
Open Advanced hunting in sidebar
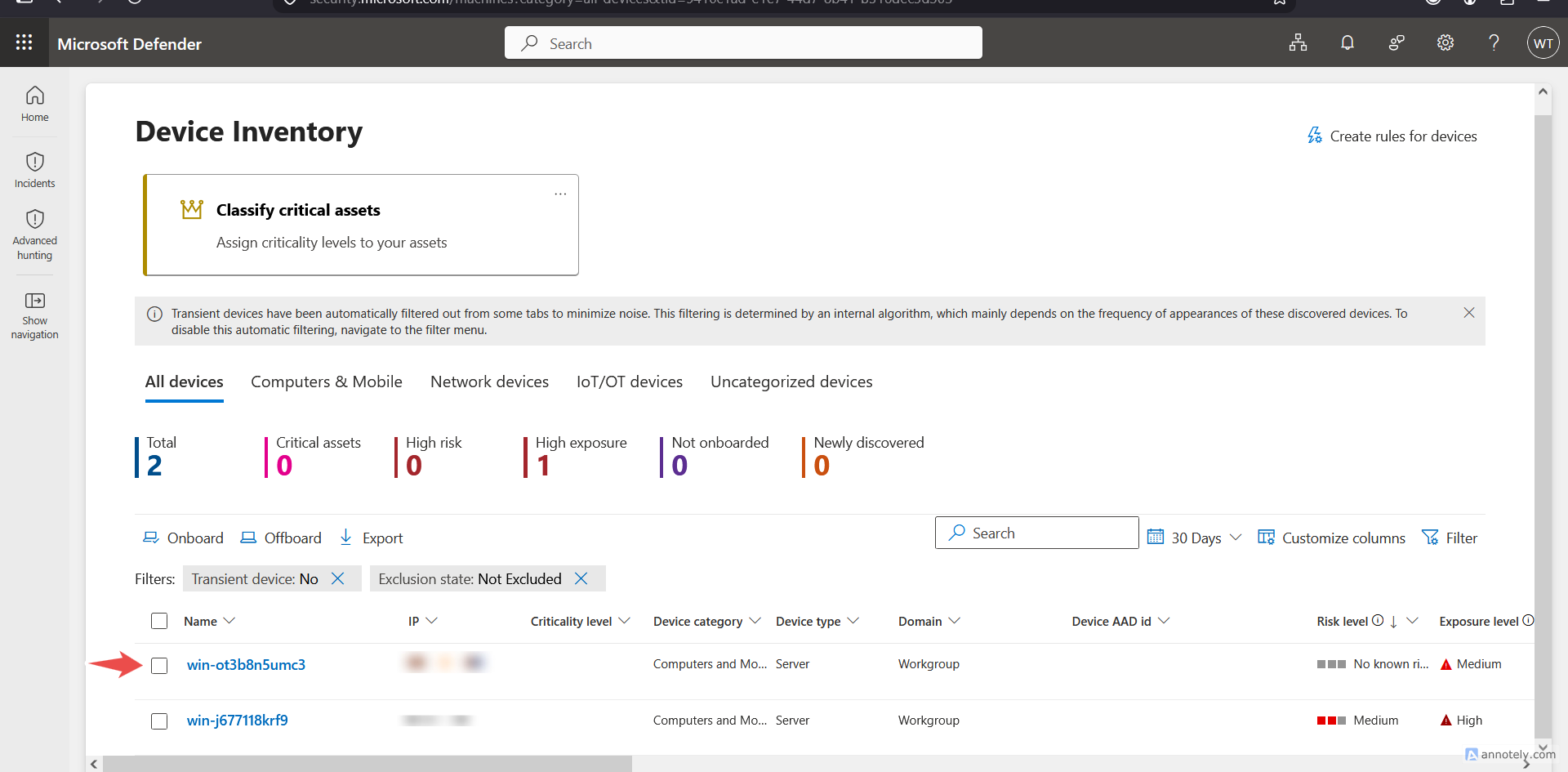[x=34, y=234]
